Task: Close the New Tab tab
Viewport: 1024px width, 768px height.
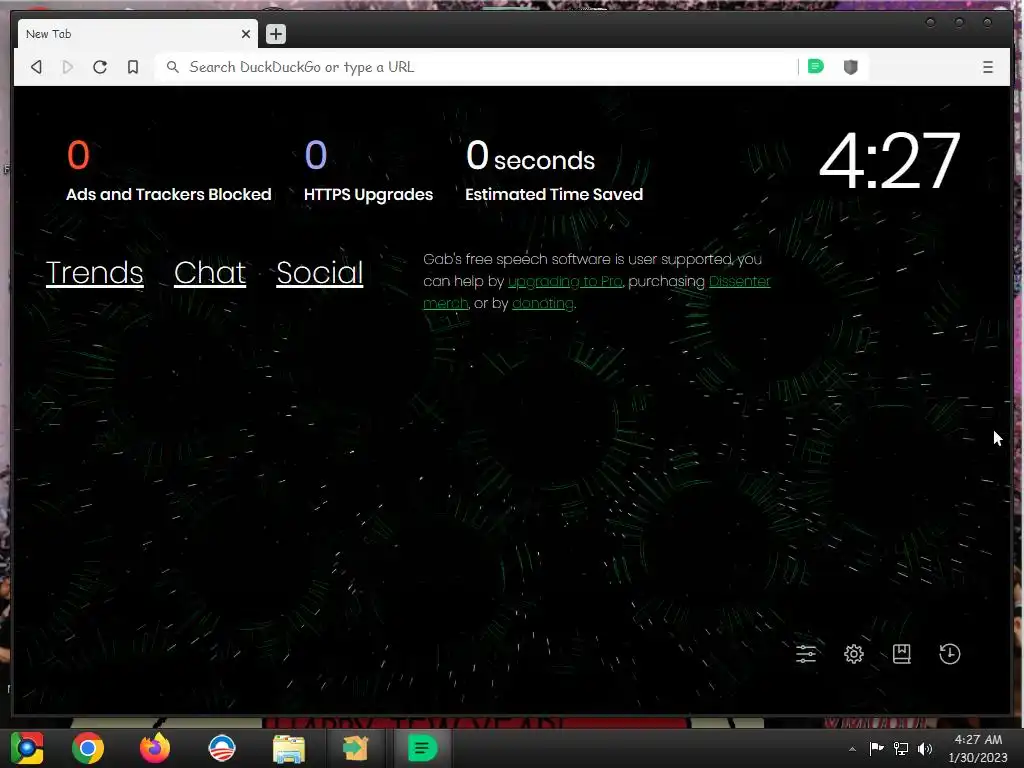Action: click(246, 34)
